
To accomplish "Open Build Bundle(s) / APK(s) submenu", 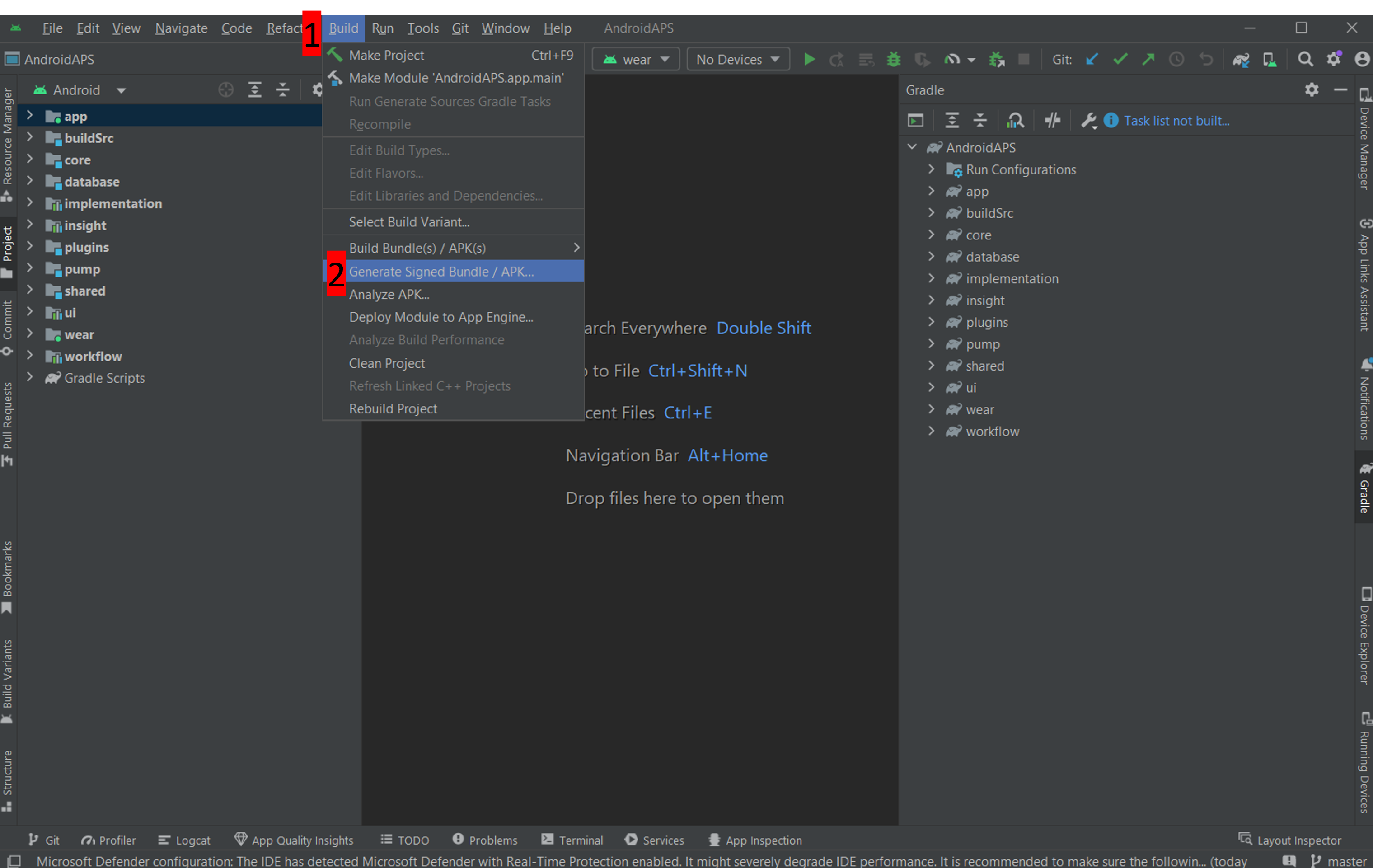I will [453, 248].
